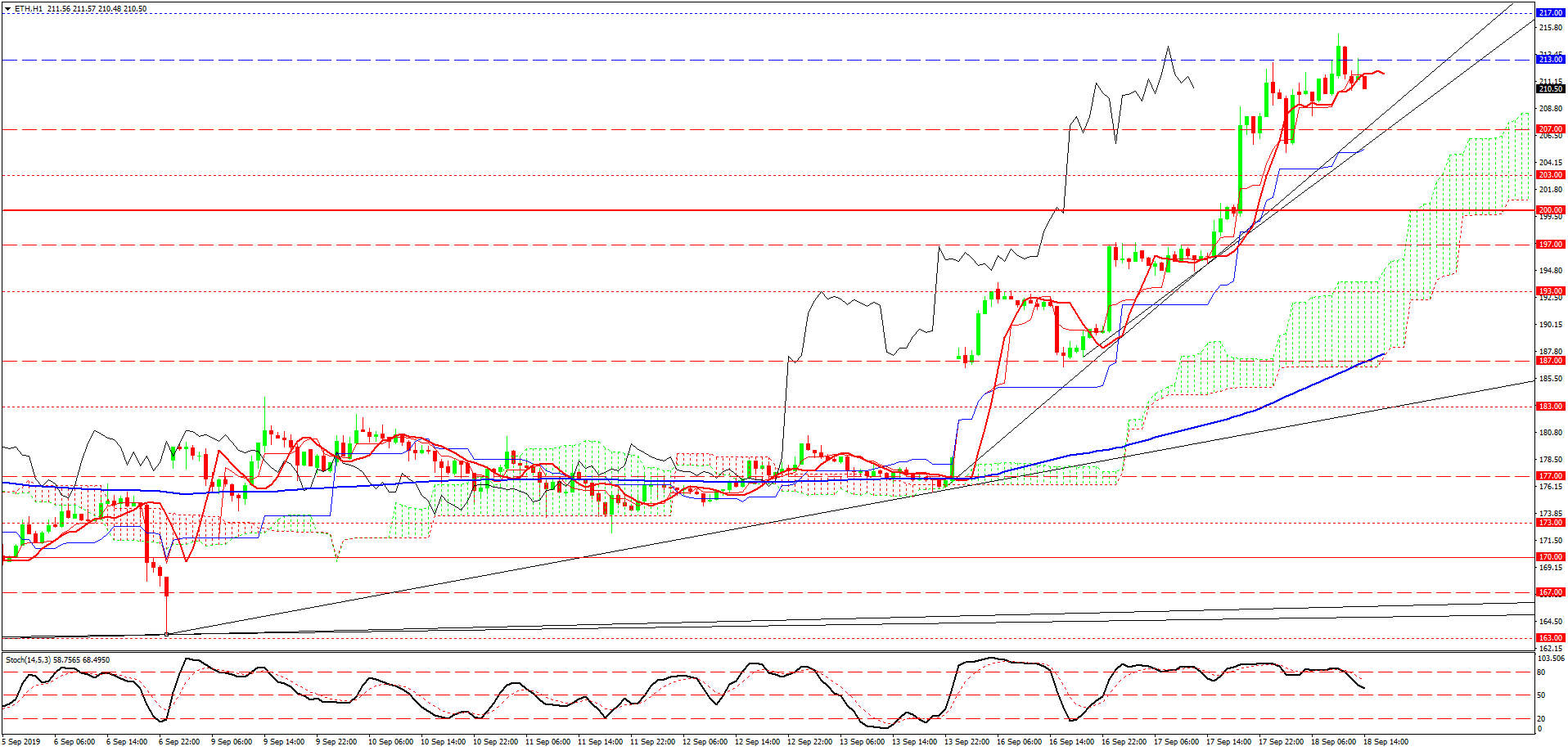Click the stochastic 50 level value
Viewport: 1568px width, 751px height.
(1541, 695)
